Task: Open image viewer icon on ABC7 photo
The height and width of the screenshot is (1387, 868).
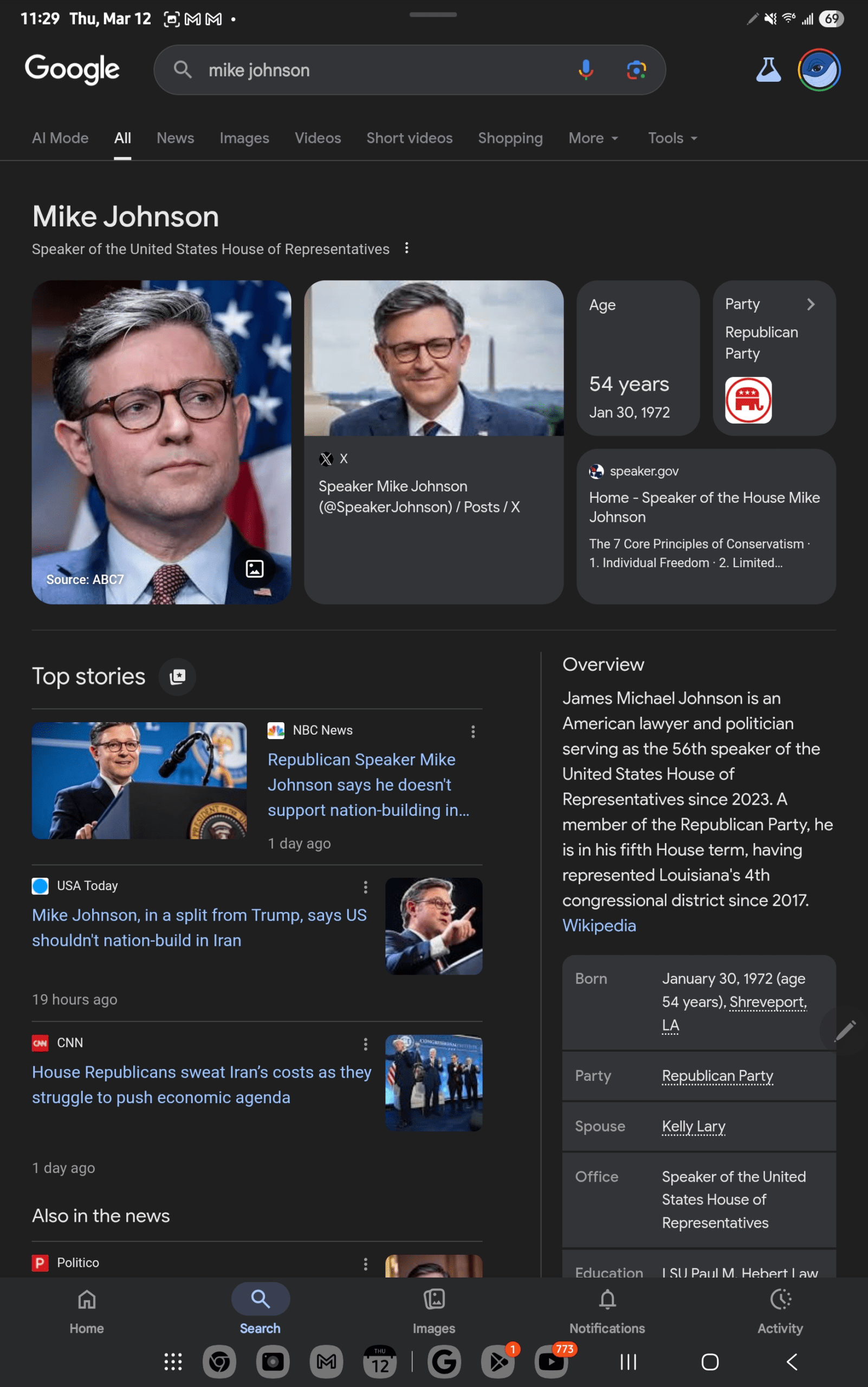Action: coord(254,568)
